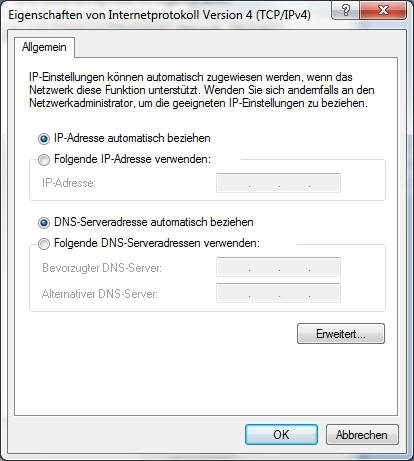This screenshot has width=414, height=461.
Task: Click the Bevorzugter DNS-Server label
Action: point(102,268)
